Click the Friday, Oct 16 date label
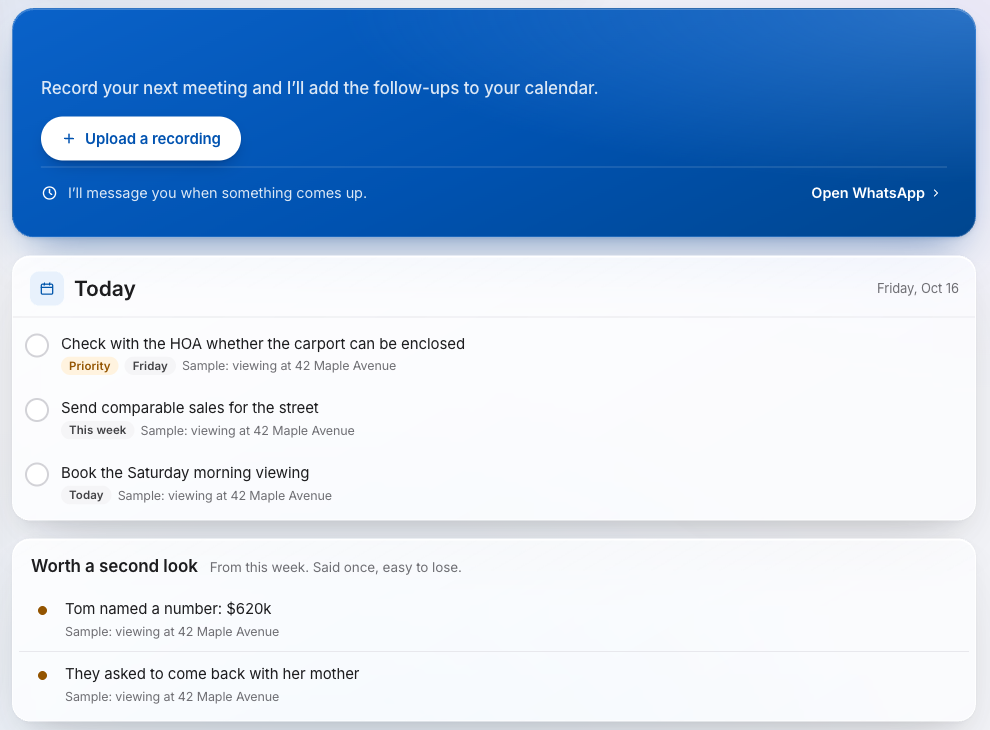This screenshot has height=730, width=990. (917, 288)
